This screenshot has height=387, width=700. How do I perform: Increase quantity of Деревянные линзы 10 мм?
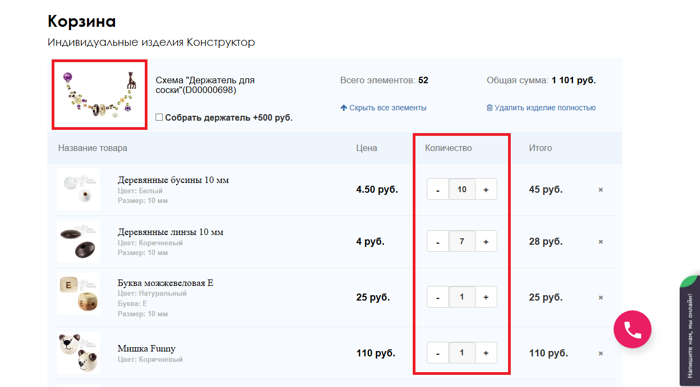point(486,241)
